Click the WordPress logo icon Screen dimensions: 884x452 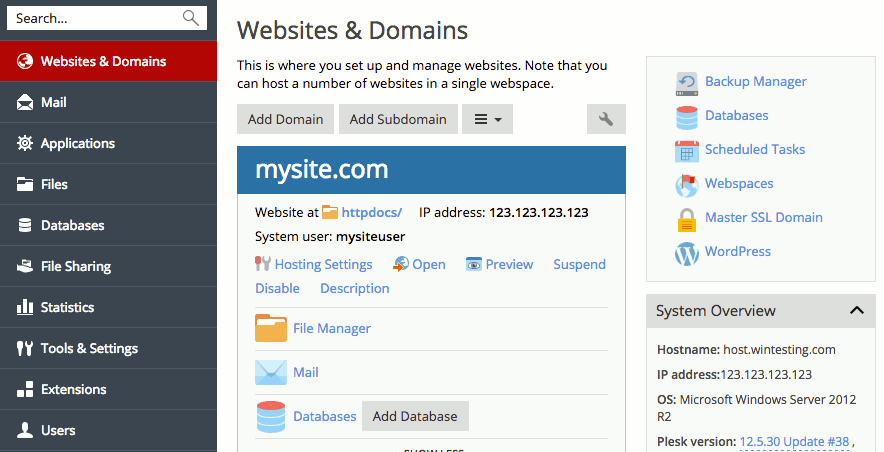pos(687,253)
